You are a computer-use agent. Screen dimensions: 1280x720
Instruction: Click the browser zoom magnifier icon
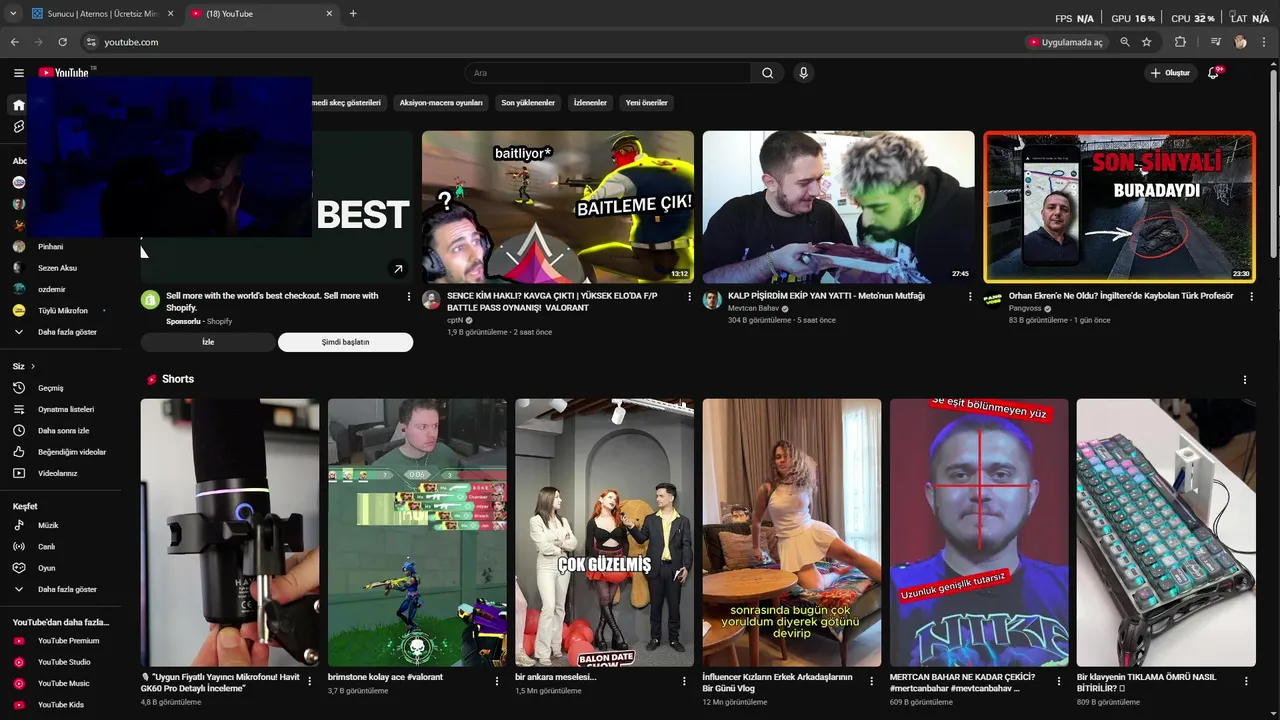tap(1125, 42)
